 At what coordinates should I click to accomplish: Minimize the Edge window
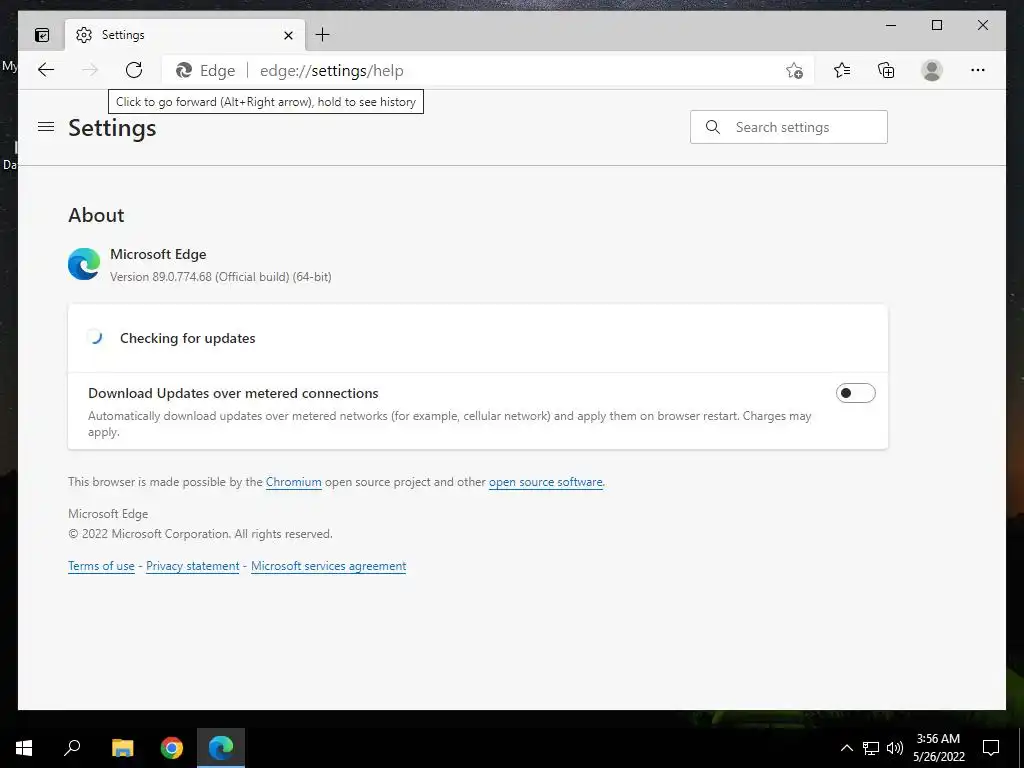pos(891,25)
